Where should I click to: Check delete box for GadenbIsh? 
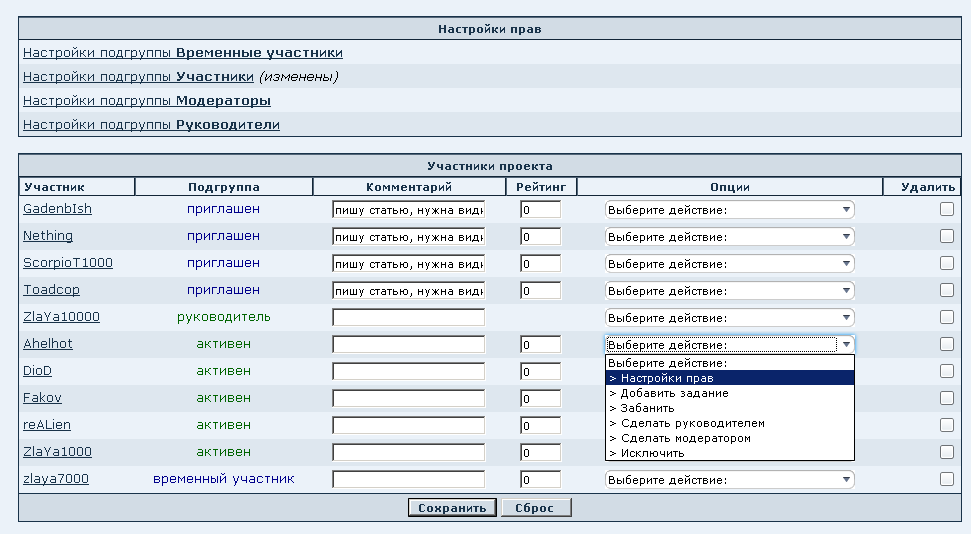(946, 209)
